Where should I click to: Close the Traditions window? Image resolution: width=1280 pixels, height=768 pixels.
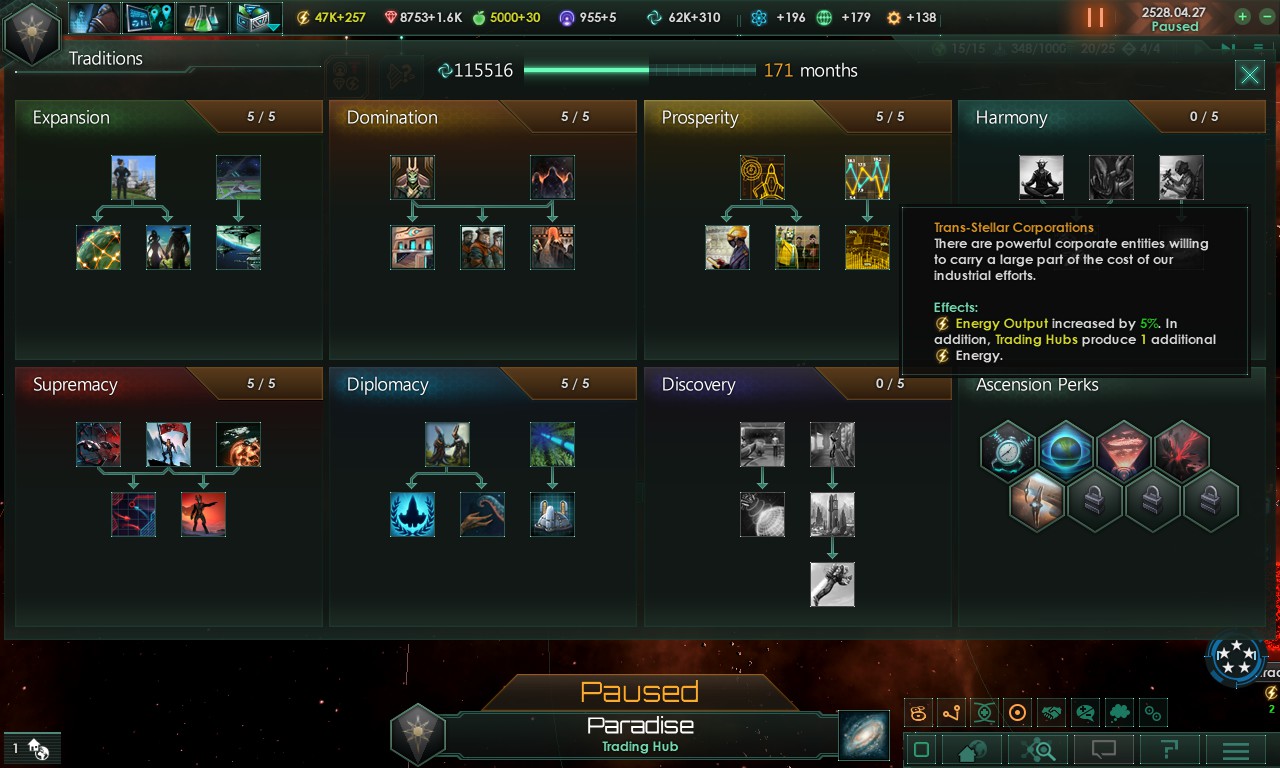[1250, 75]
